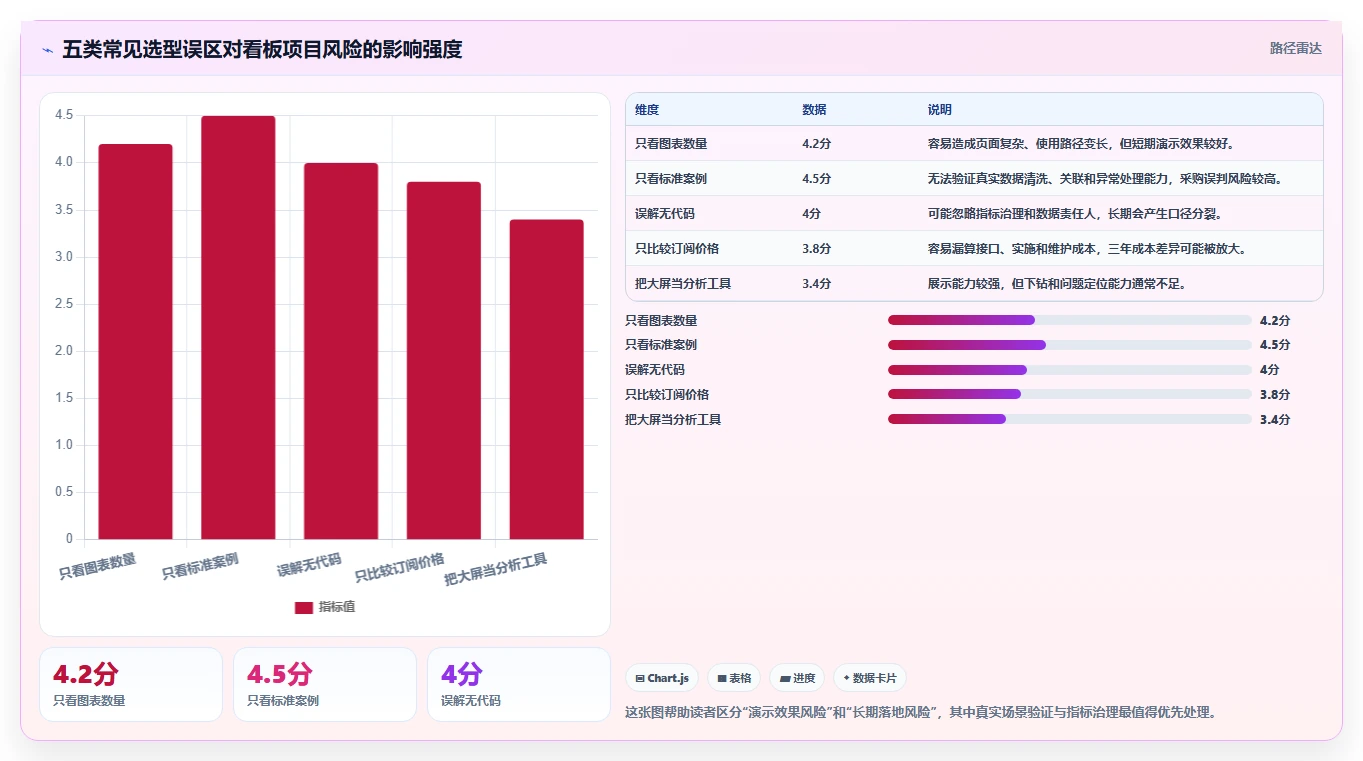Click the 4分 误解无代码 data card
This screenshot has width=1363, height=761.
(x=519, y=684)
